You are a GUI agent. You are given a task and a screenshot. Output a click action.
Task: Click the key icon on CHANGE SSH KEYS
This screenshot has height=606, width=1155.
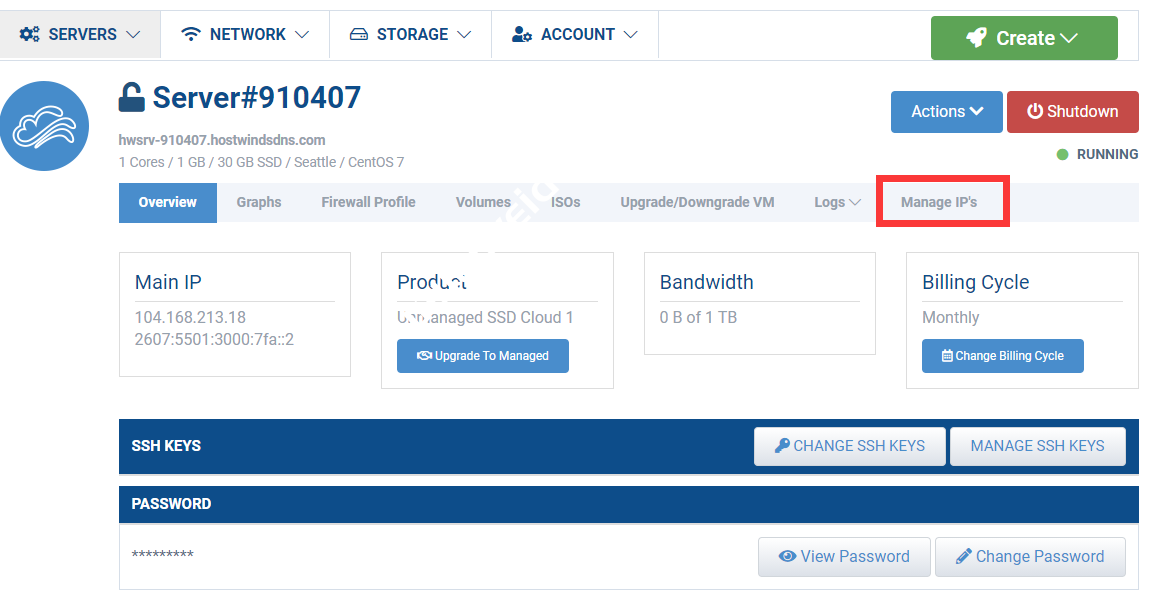pyautogui.click(x=782, y=445)
